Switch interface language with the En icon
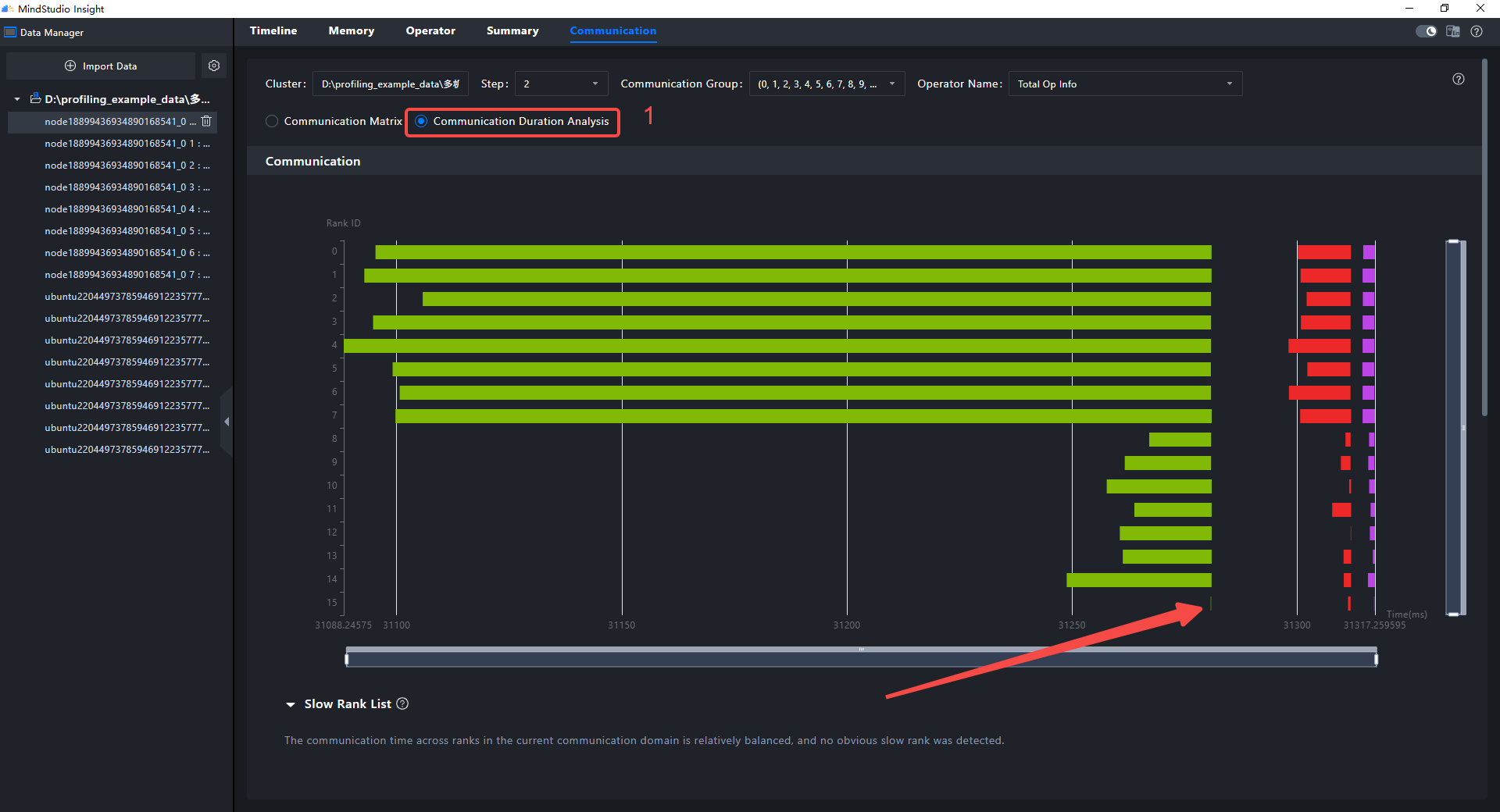This screenshot has width=1500, height=812. pos(1453,31)
